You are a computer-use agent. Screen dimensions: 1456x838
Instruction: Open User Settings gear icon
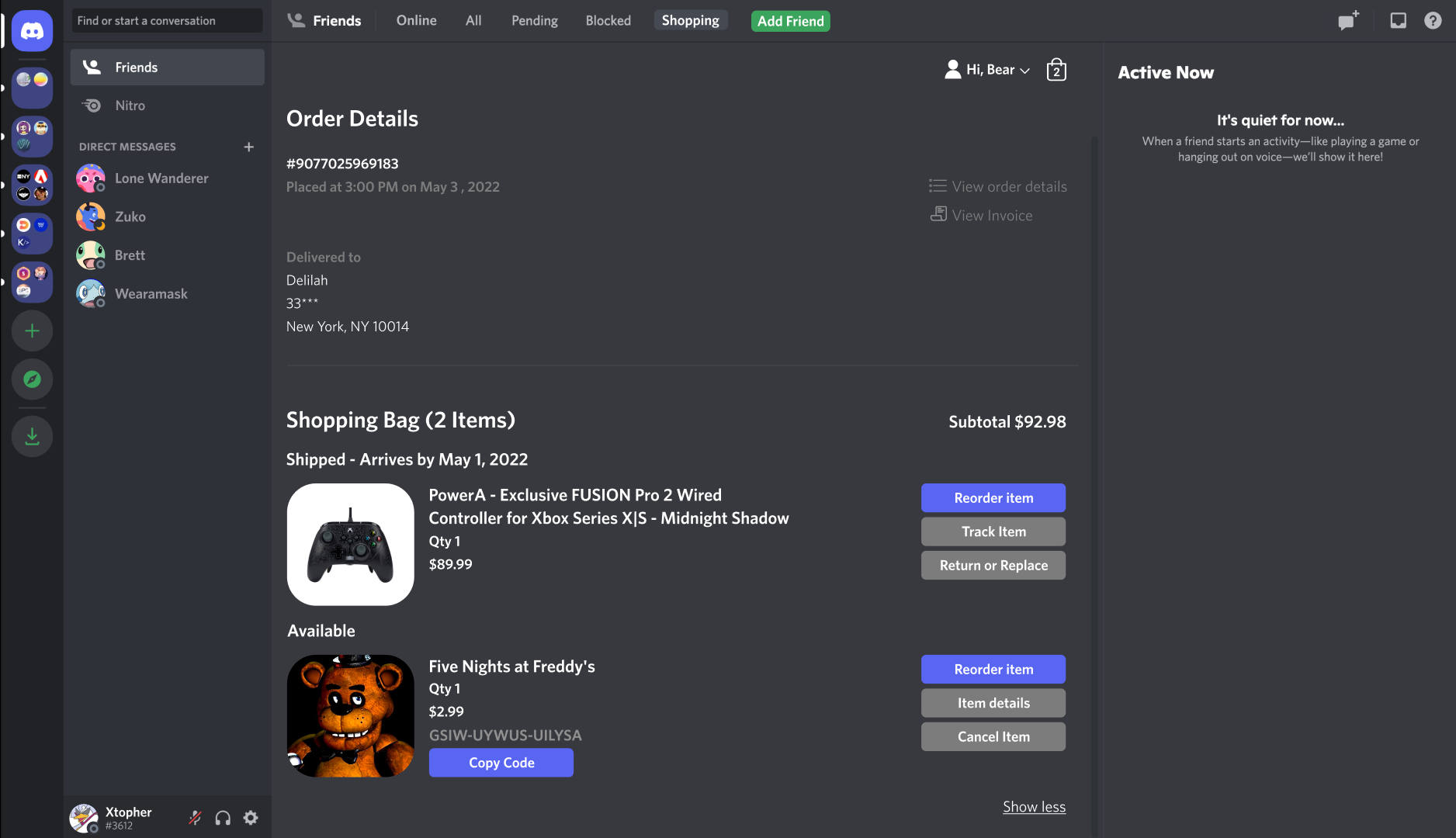coord(251,817)
